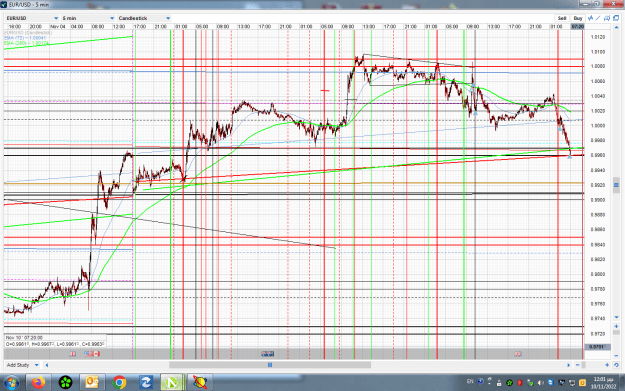Image resolution: width=625 pixels, height=391 pixels.
Task: Click the UK flag event near Nov 04
Action: click(x=73, y=354)
